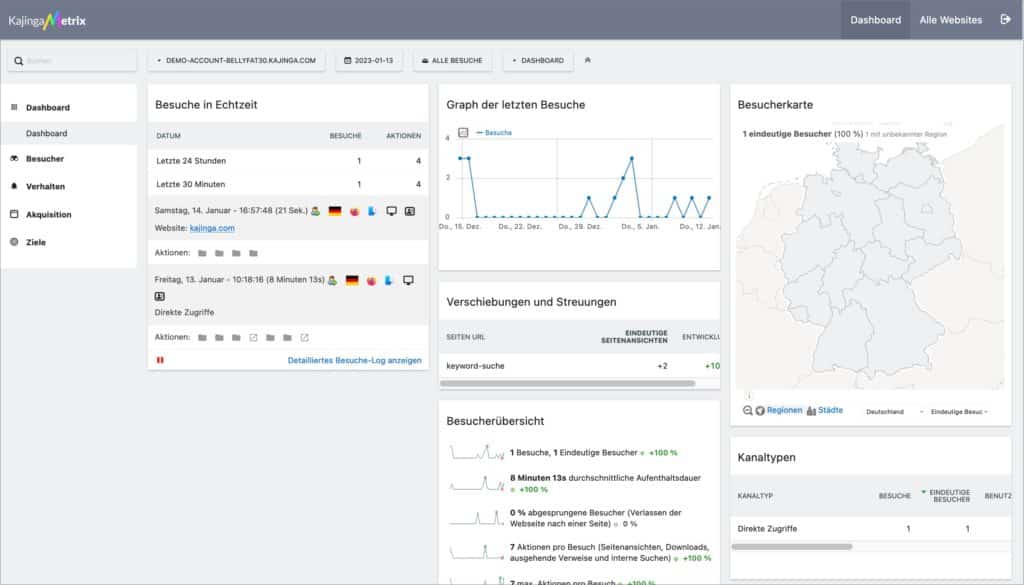The image size is (1024, 585).
Task: Click last outlink action icon in Freitag visit
Action: (304, 338)
